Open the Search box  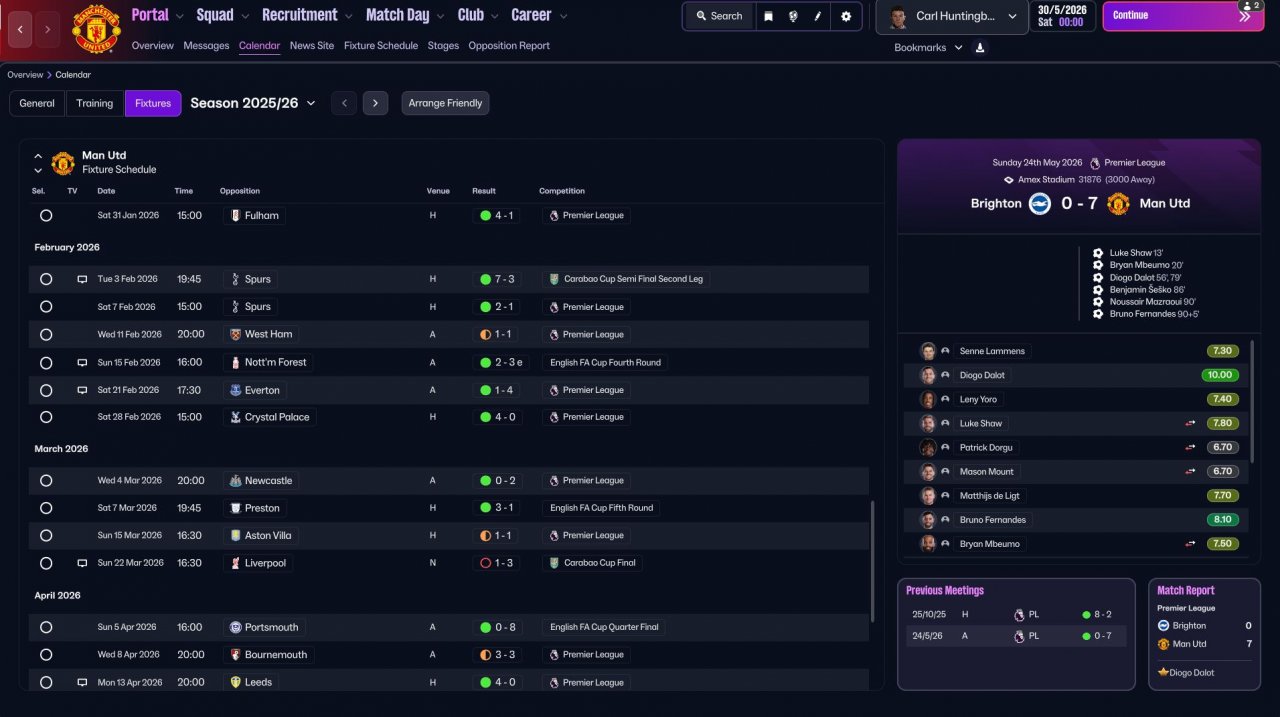[x=719, y=16]
